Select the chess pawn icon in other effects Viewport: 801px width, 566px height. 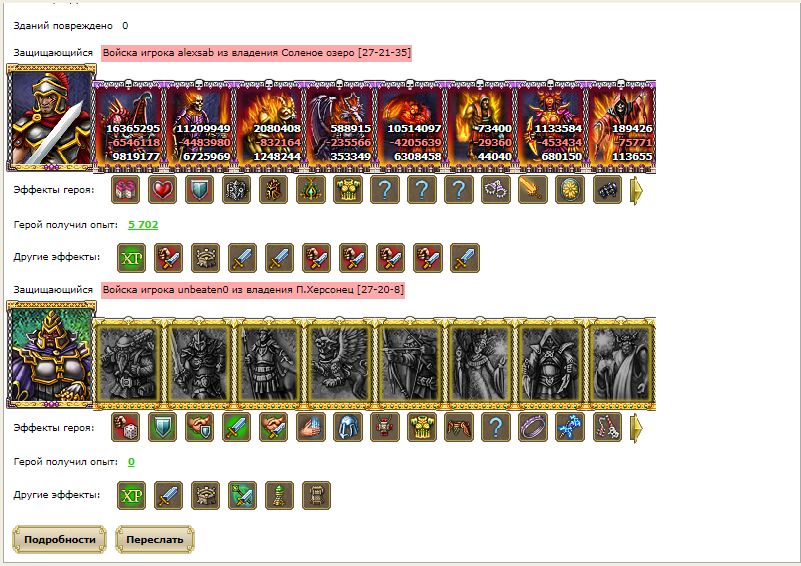click(279, 496)
